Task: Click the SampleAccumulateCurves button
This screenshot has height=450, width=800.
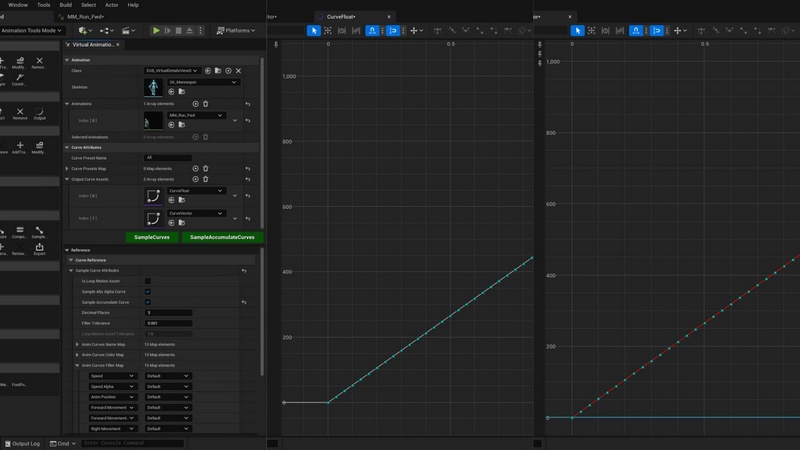Action: [222, 237]
